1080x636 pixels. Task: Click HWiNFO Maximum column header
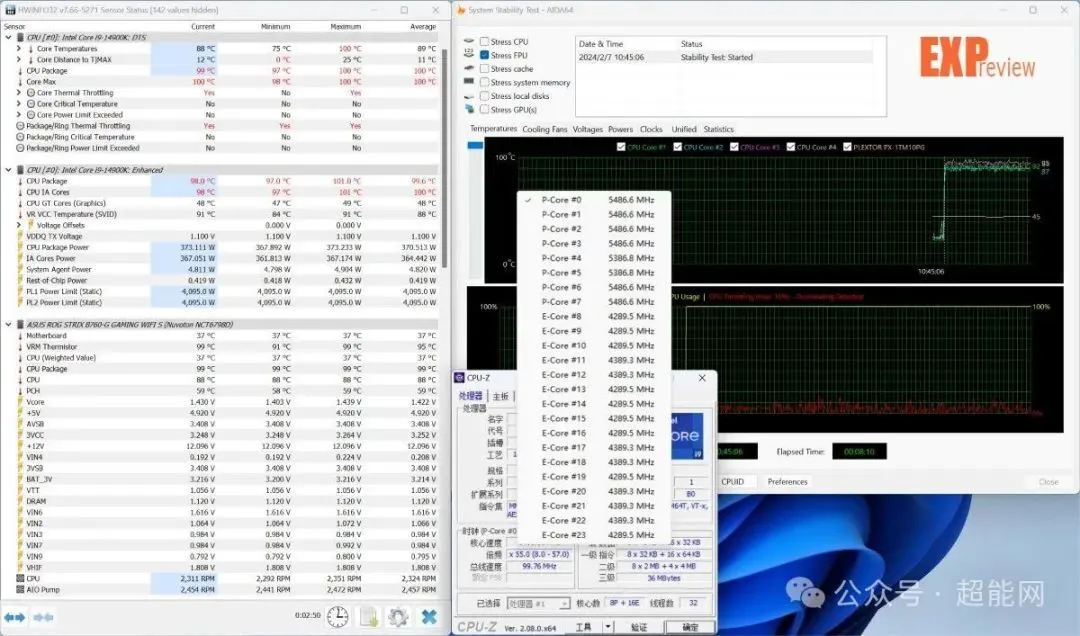pyautogui.click(x=345, y=26)
